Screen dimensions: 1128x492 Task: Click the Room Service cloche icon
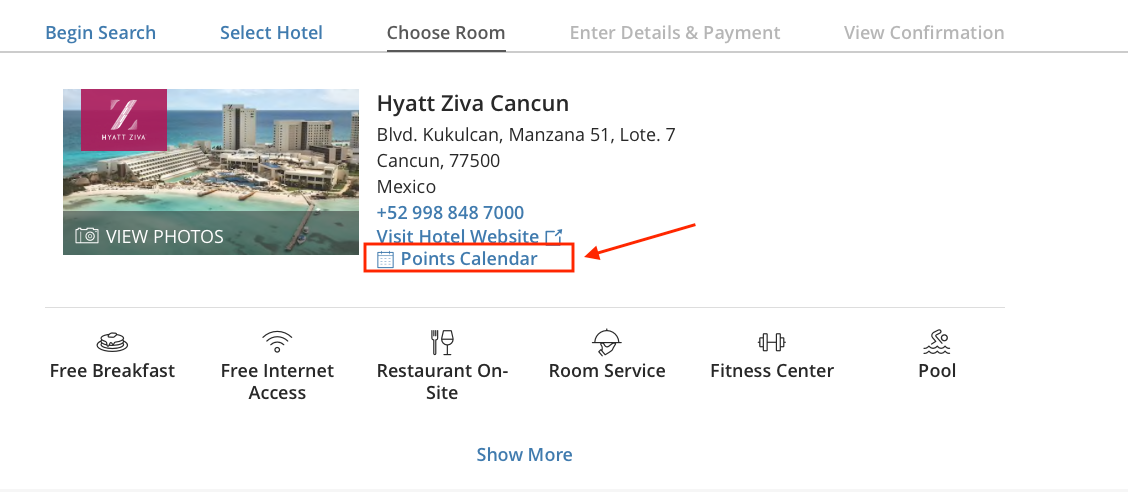607,342
